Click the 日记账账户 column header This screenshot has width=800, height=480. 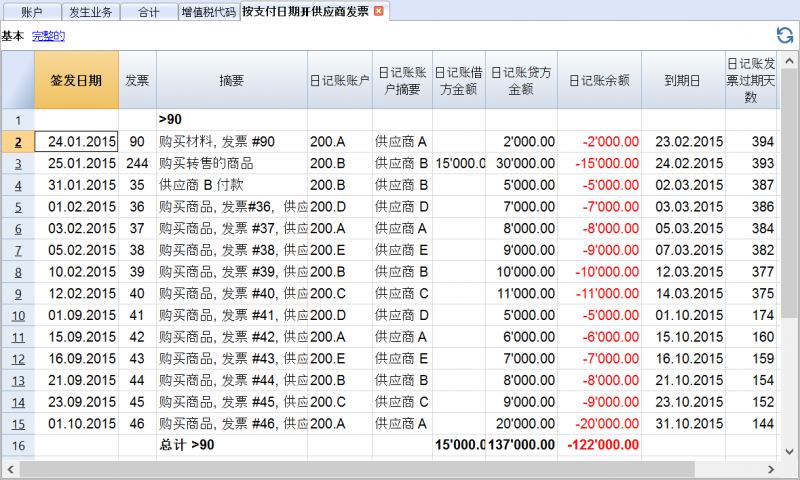tap(340, 80)
